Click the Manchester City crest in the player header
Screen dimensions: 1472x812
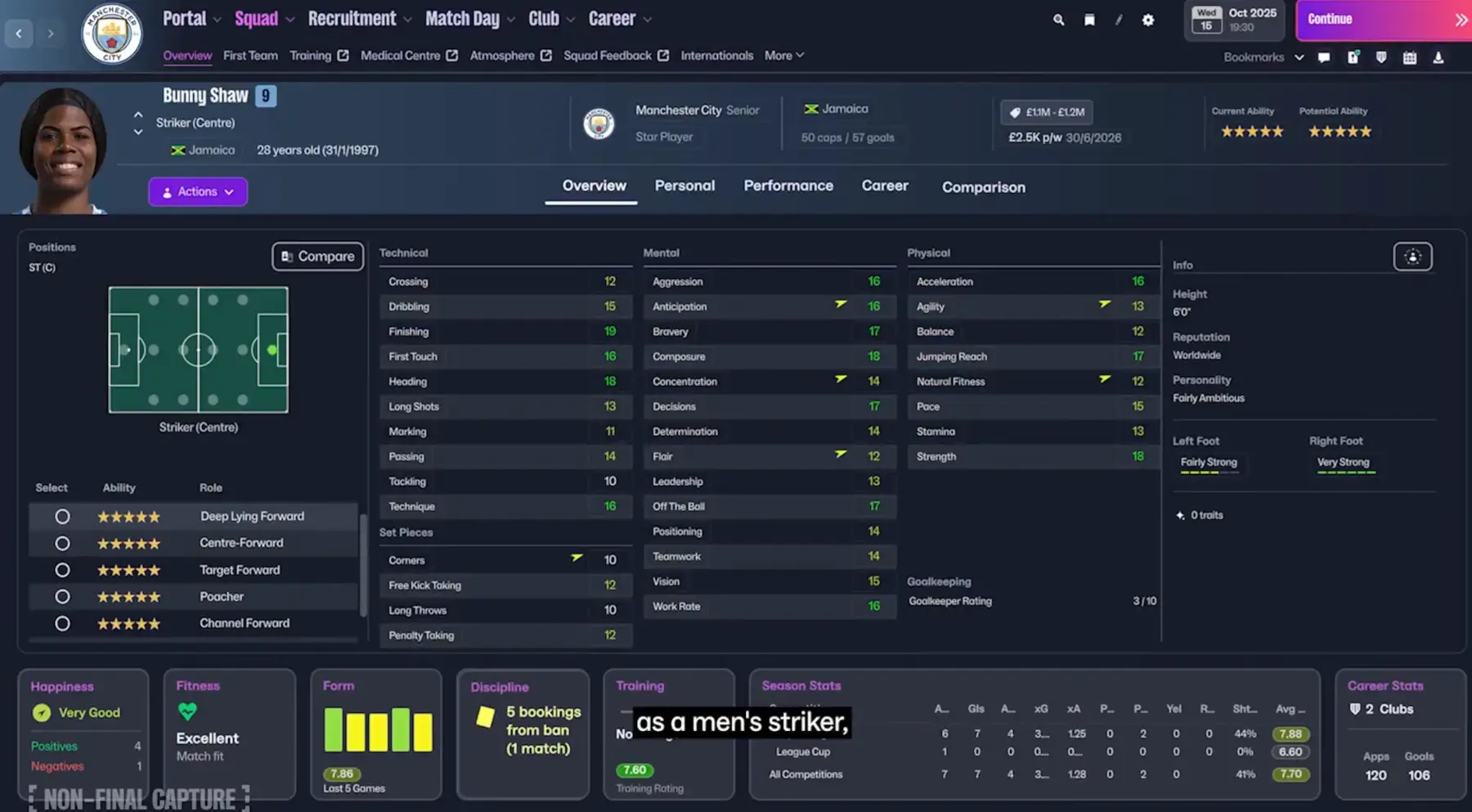(x=599, y=124)
